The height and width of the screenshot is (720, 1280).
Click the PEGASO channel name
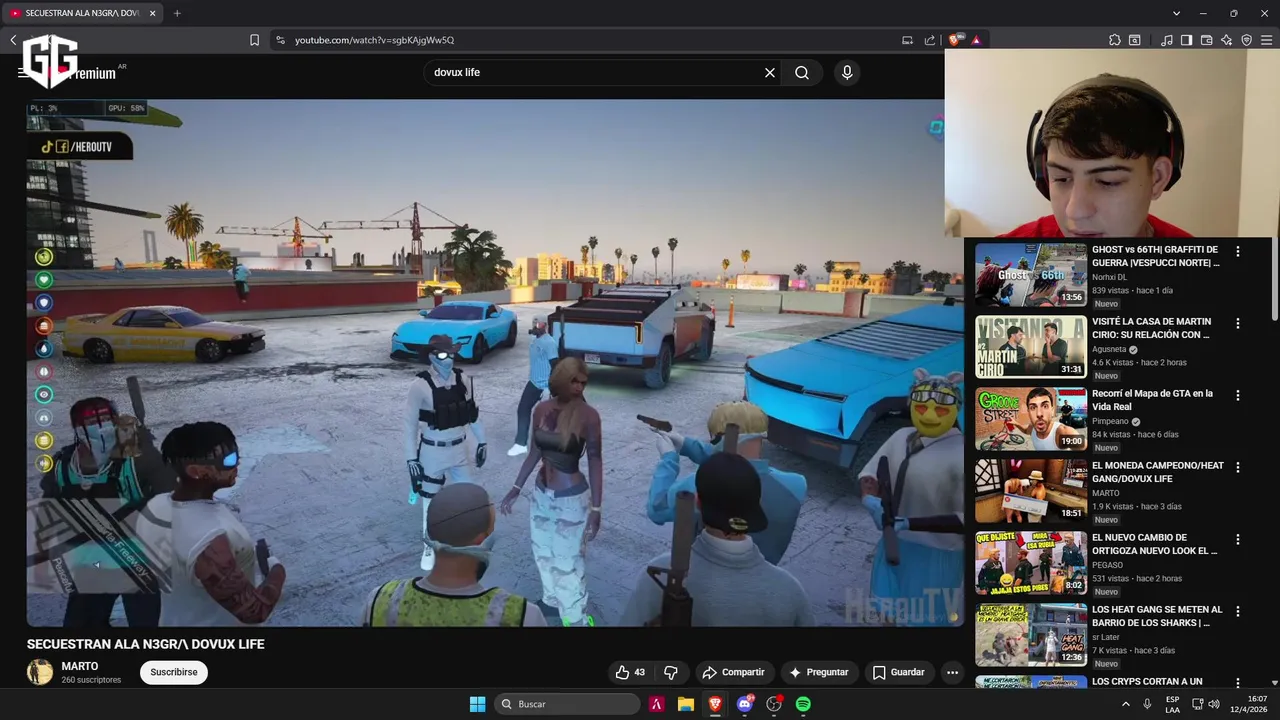point(1107,566)
